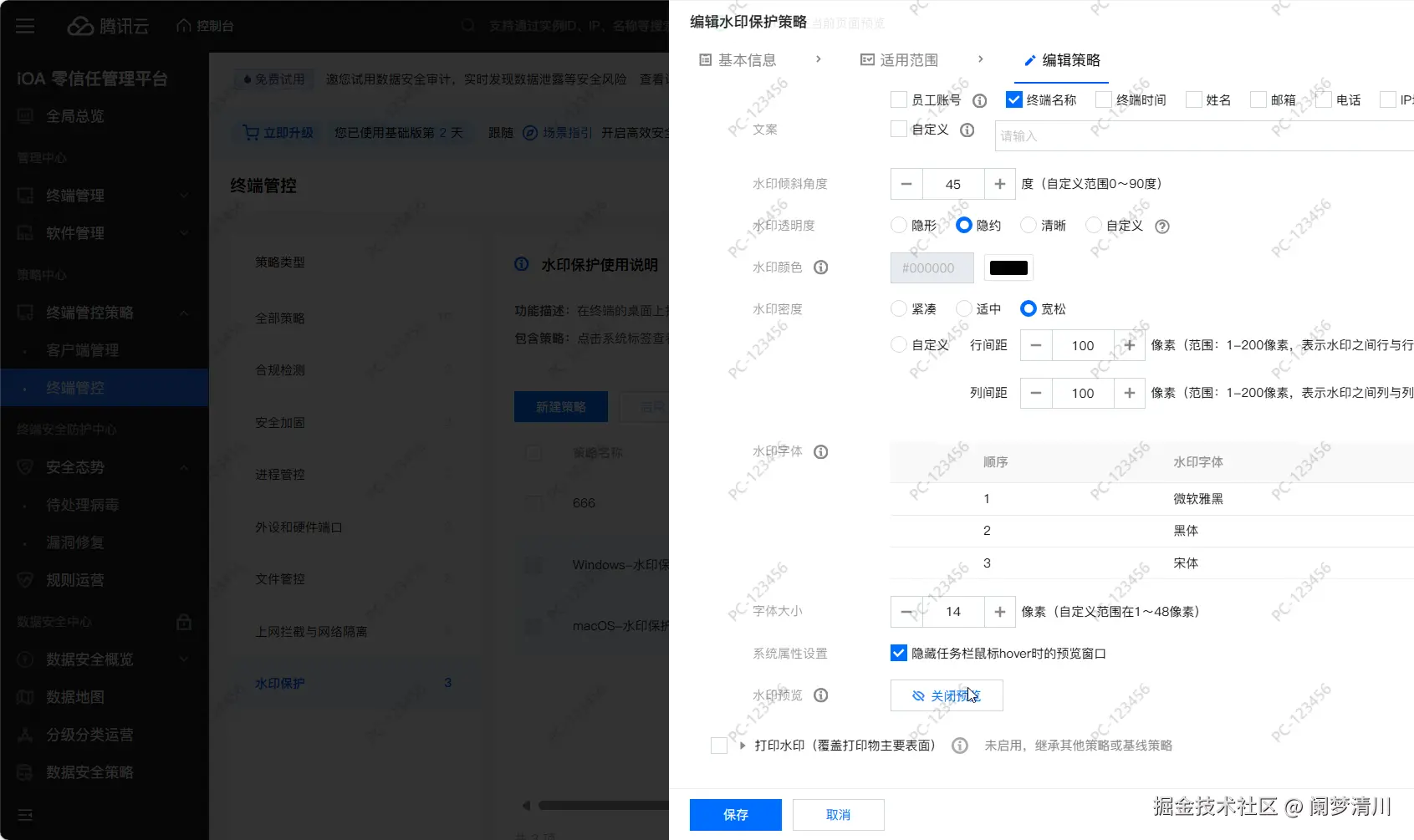Open 客户端管理 in the sidebar

click(83, 350)
